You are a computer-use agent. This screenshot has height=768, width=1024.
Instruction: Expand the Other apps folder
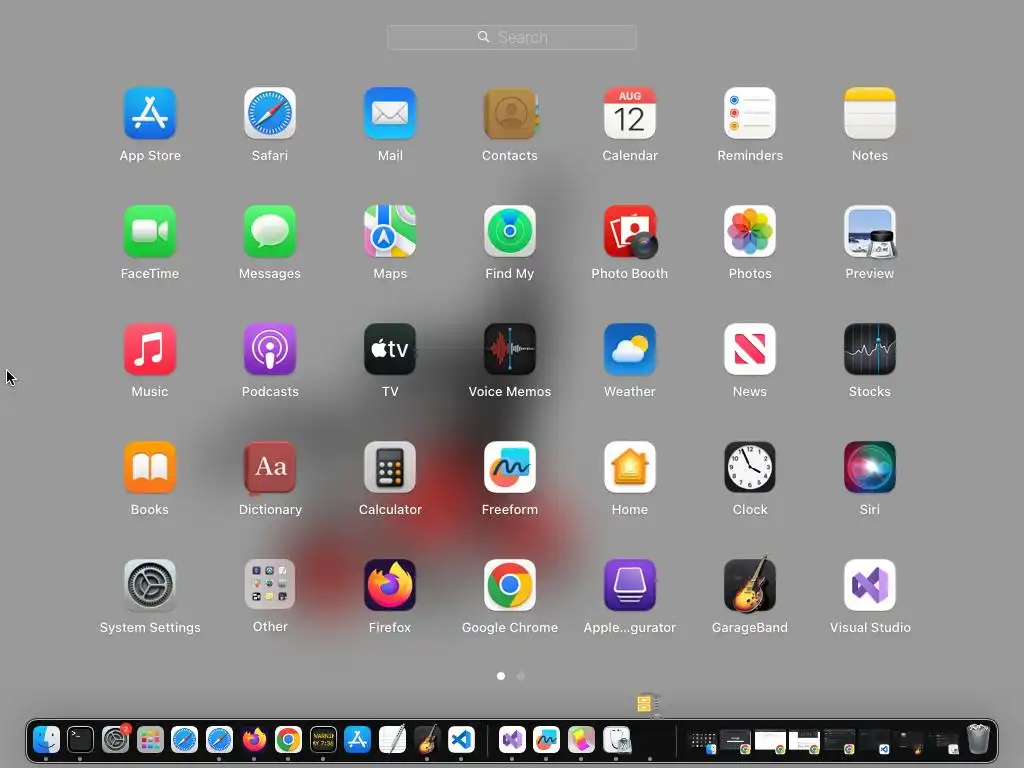click(270, 584)
